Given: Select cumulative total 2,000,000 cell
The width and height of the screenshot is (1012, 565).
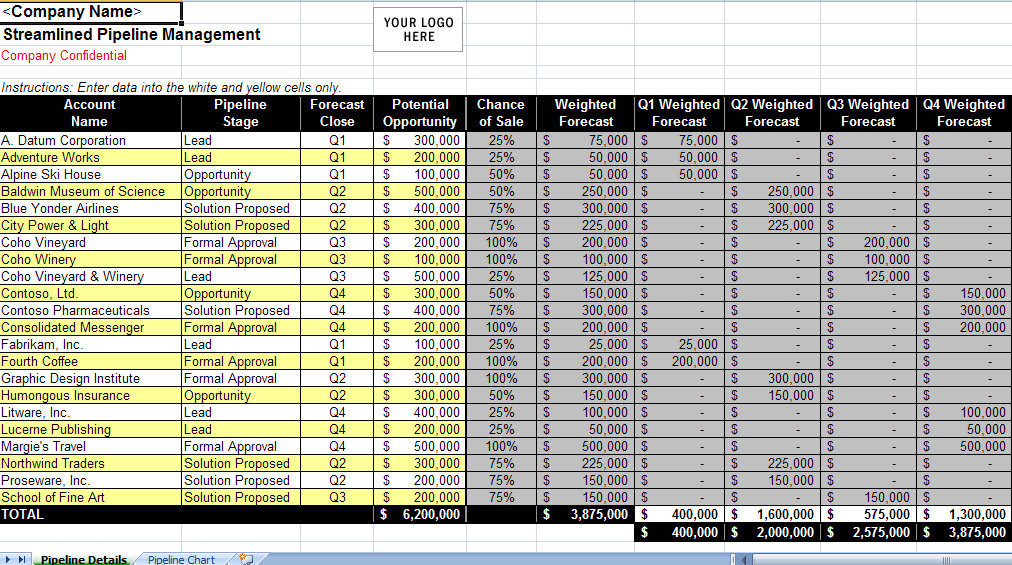Looking at the screenshot, I should 772,532.
